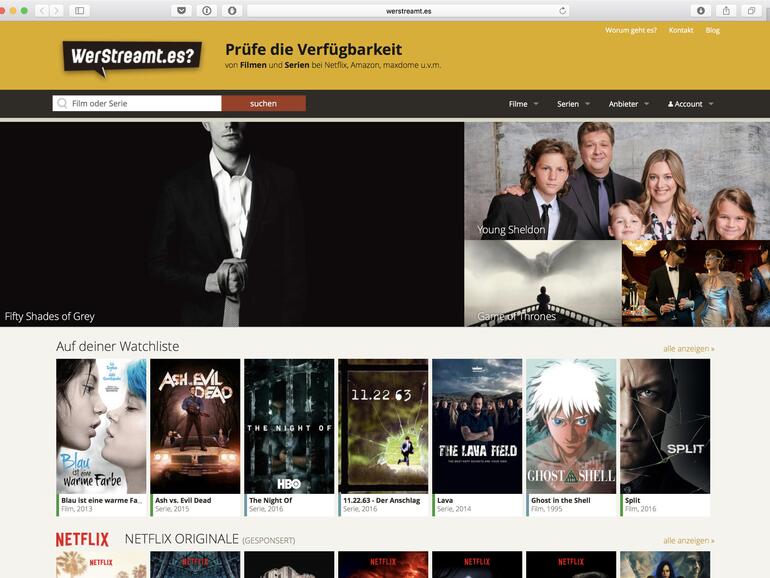Click the magnifier icon in search field
This screenshot has height=578, width=770.
(62, 103)
